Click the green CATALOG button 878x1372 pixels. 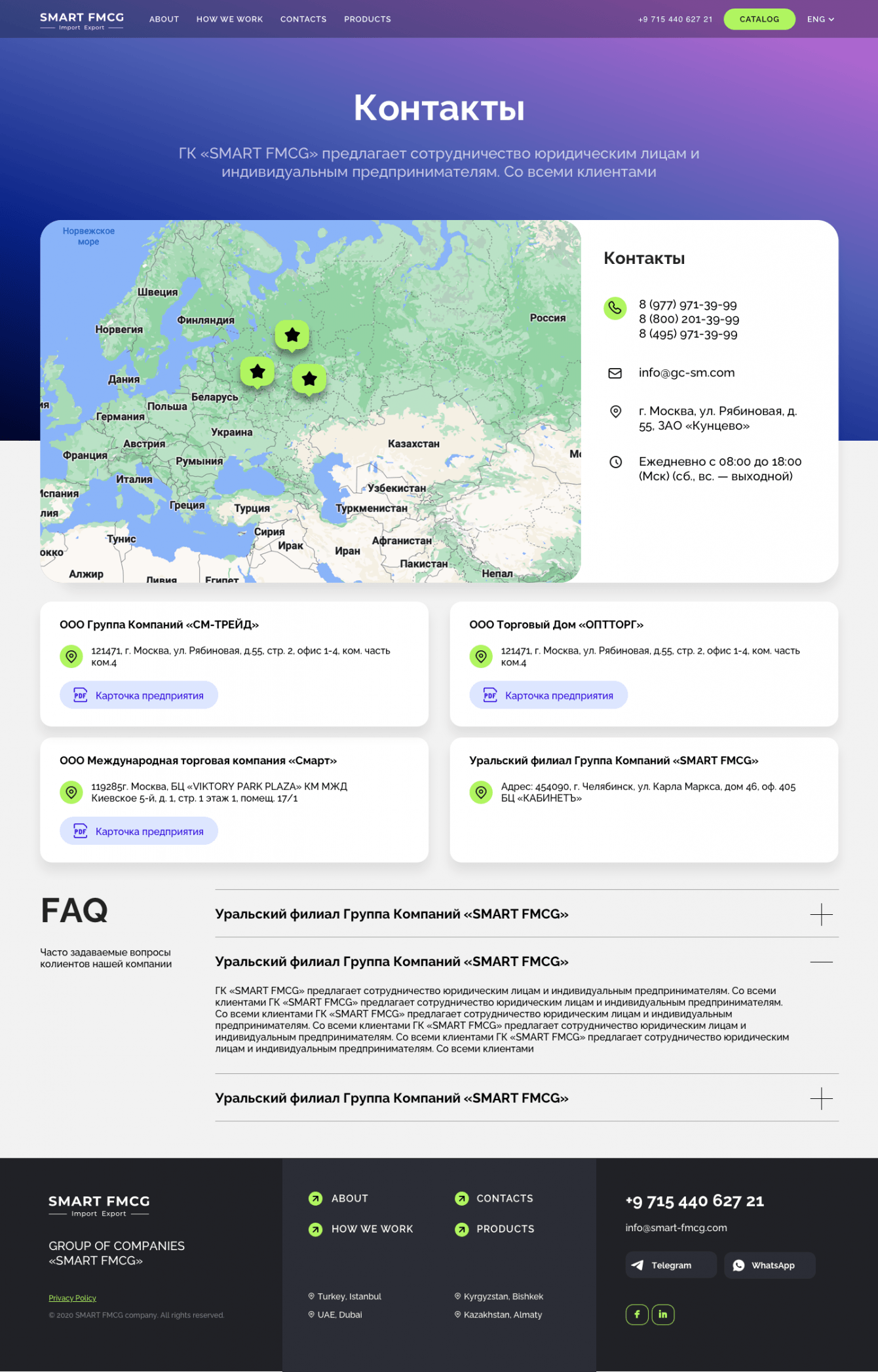[x=759, y=19]
